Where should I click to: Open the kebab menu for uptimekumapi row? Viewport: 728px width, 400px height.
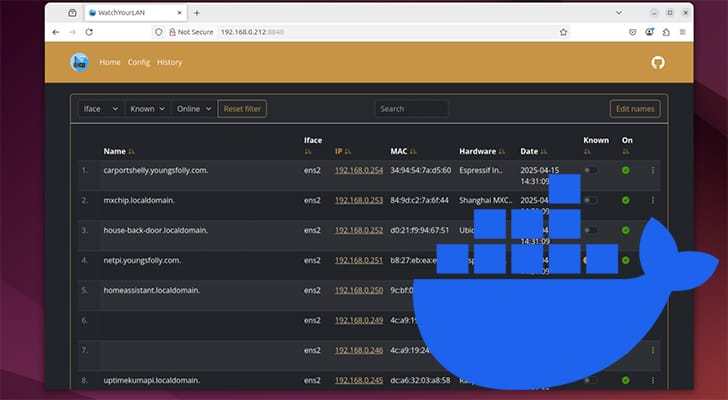point(653,380)
